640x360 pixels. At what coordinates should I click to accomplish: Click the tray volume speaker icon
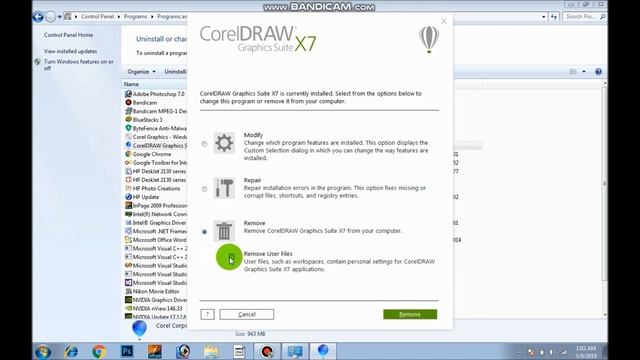point(551,352)
